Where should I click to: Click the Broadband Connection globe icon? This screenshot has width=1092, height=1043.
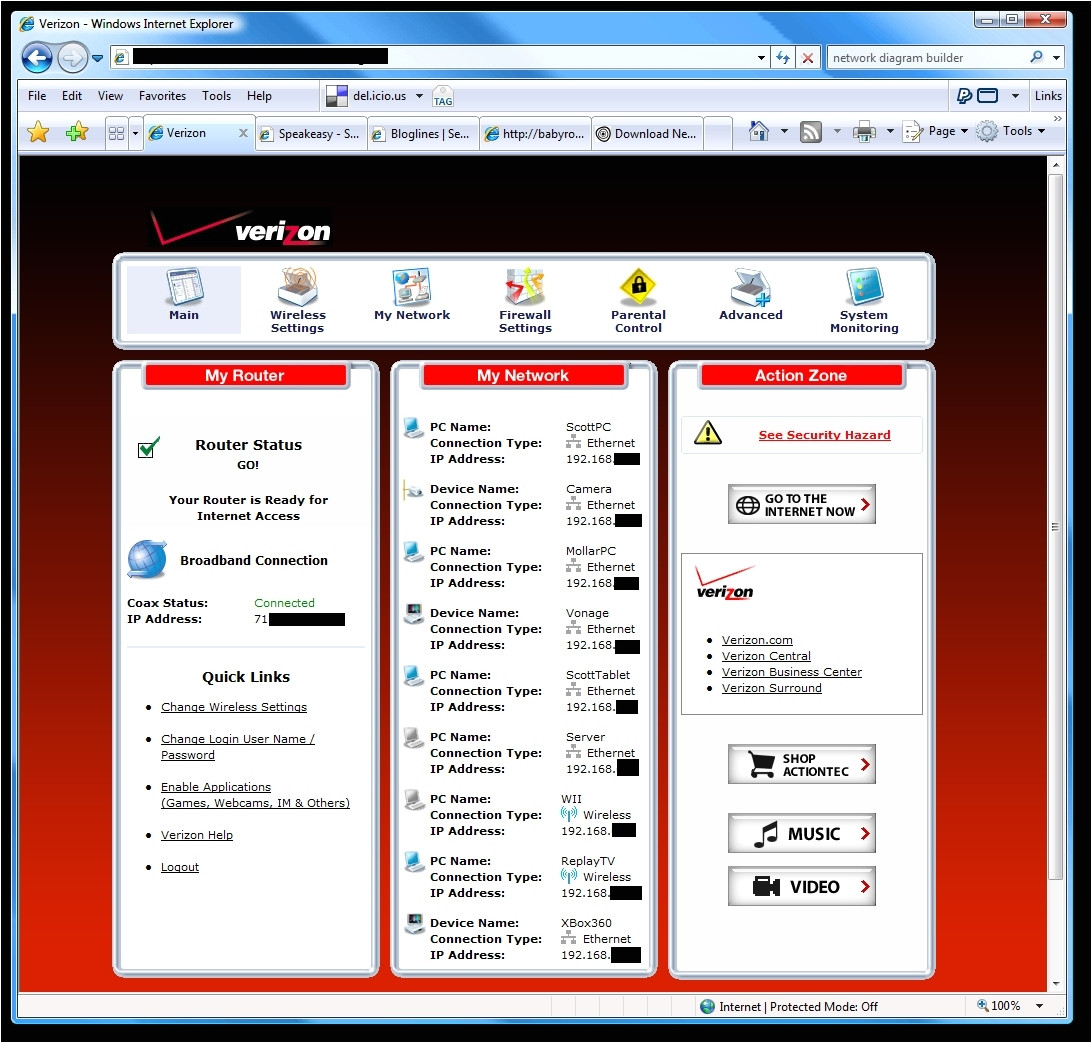pyautogui.click(x=146, y=560)
